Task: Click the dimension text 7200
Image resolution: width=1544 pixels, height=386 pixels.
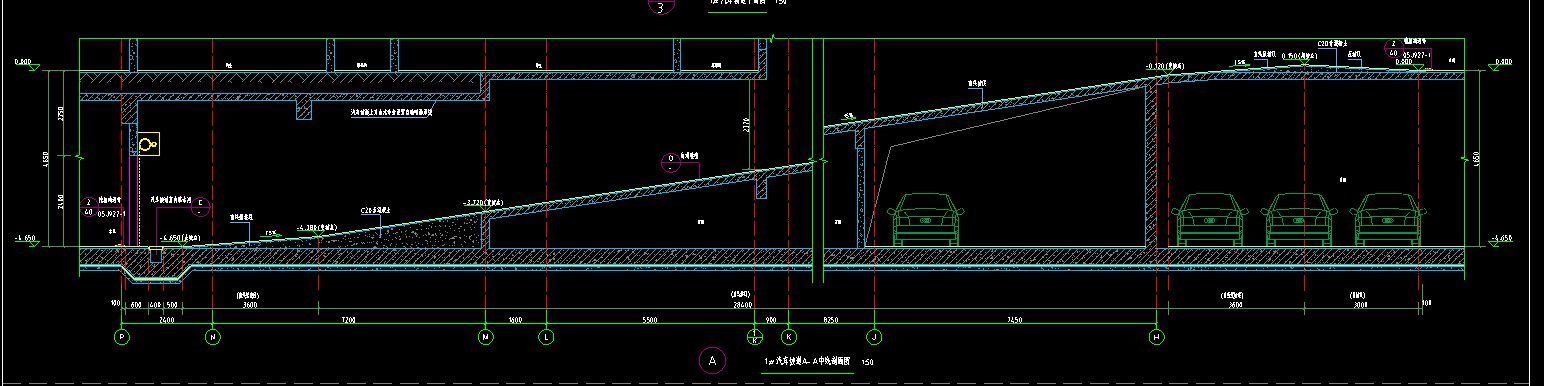Action: tap(349, 320)
